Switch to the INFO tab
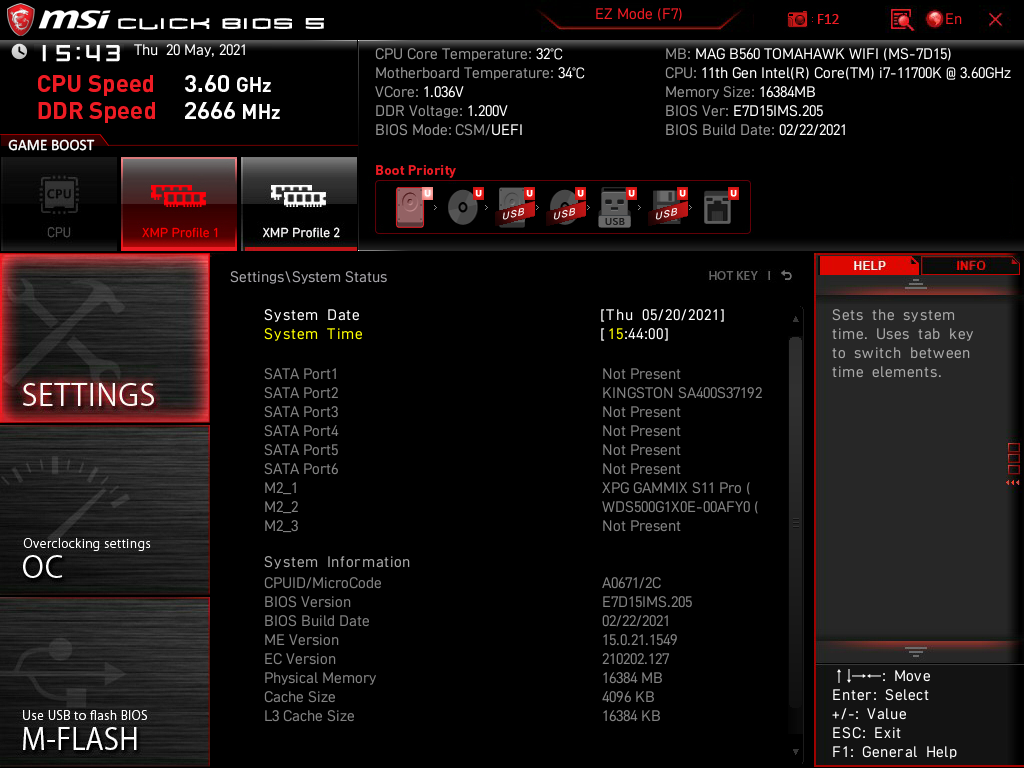 (x=970, y=266)
